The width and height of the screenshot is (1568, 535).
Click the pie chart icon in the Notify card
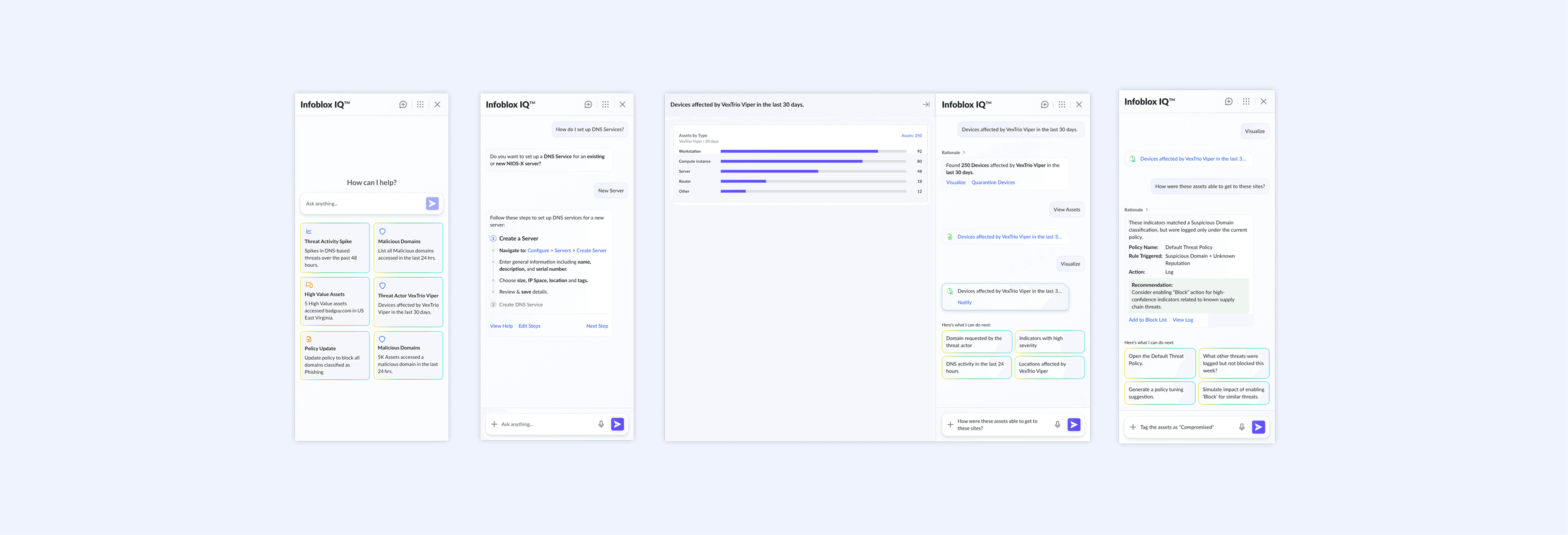click(949, 291)
